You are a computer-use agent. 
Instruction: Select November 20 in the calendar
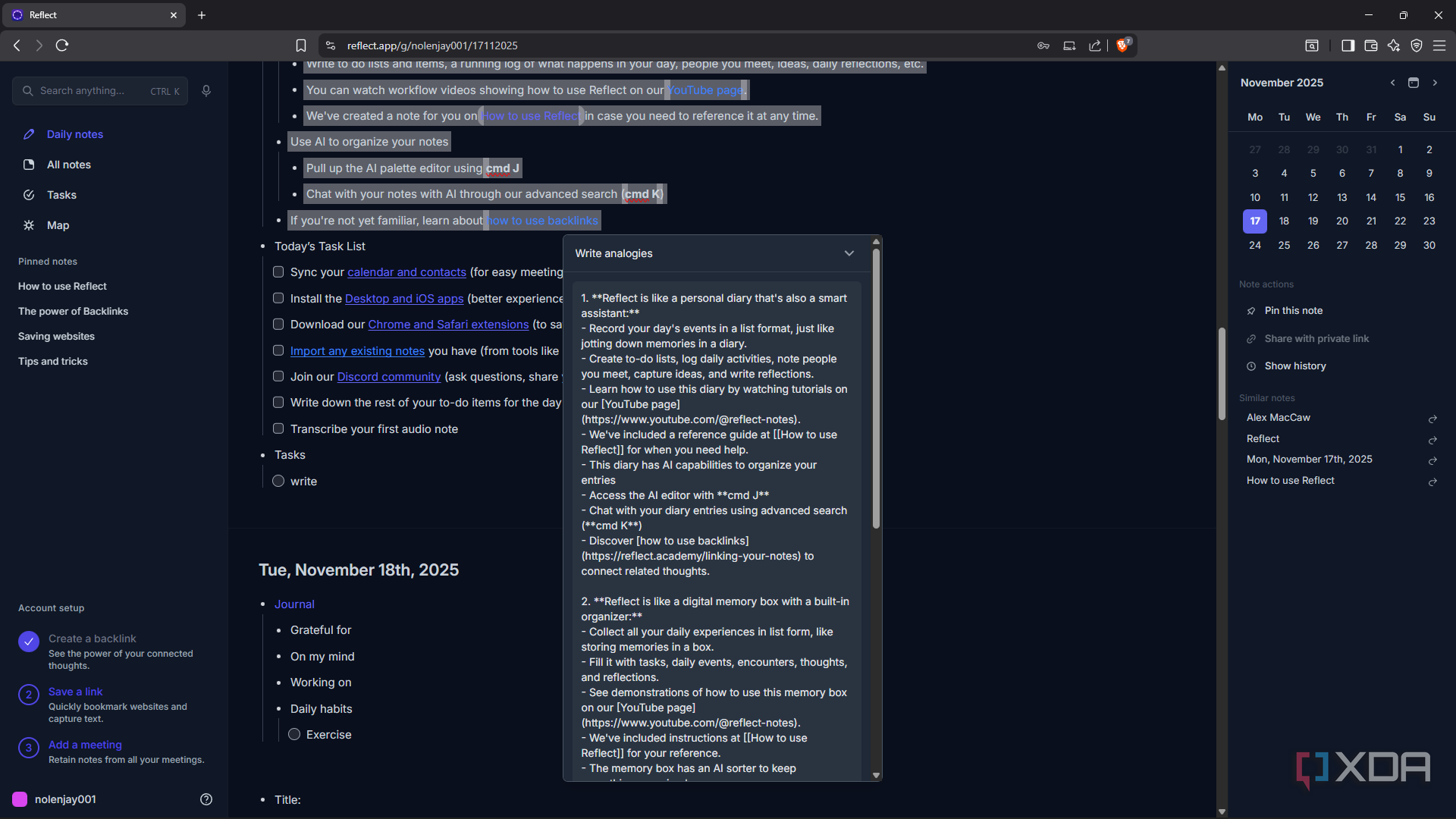coord(1342,221)
